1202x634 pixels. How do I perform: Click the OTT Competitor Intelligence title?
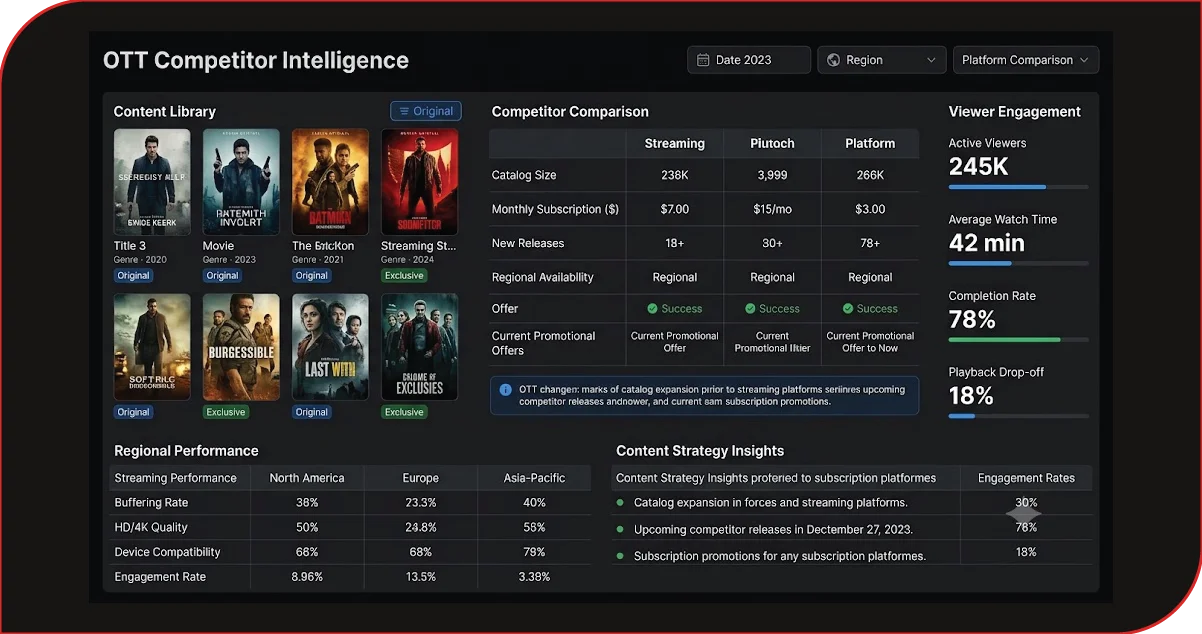point(256,60)
